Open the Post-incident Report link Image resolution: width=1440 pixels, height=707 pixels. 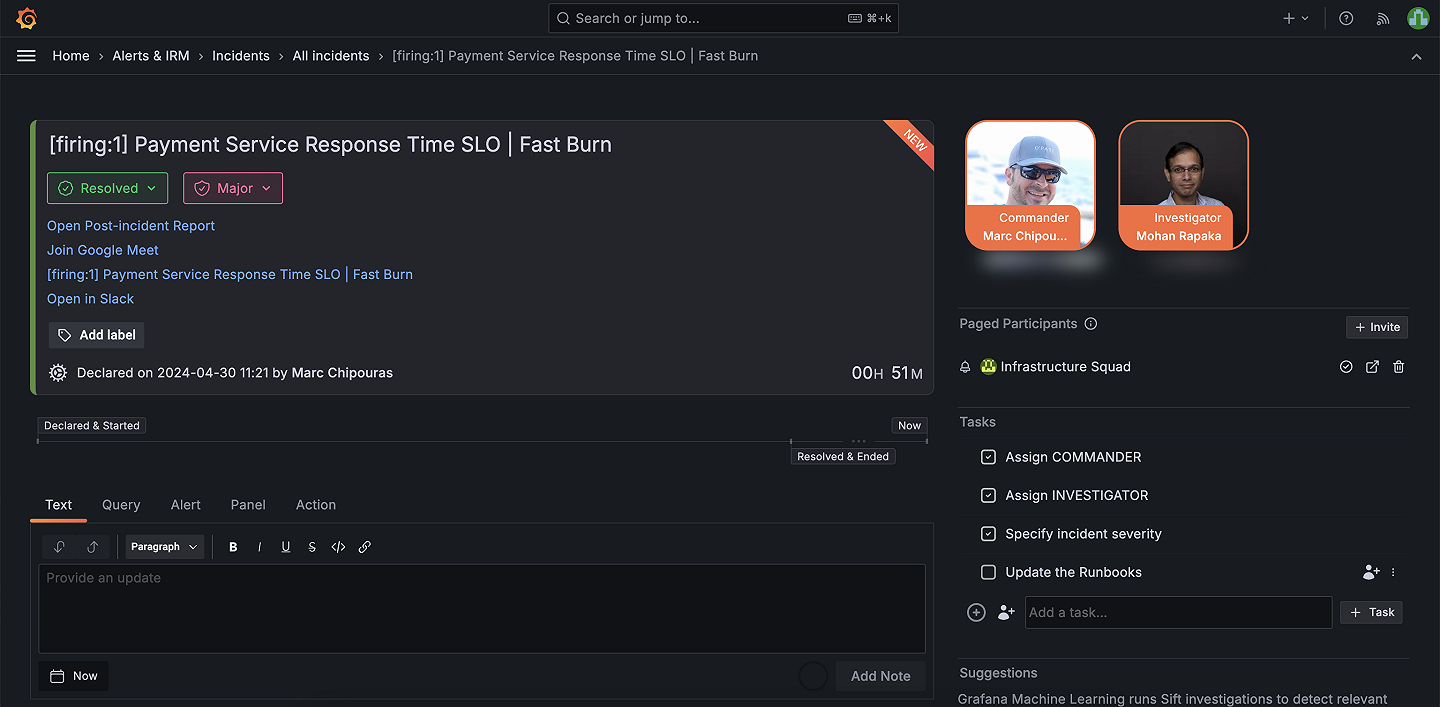point(130,225)
